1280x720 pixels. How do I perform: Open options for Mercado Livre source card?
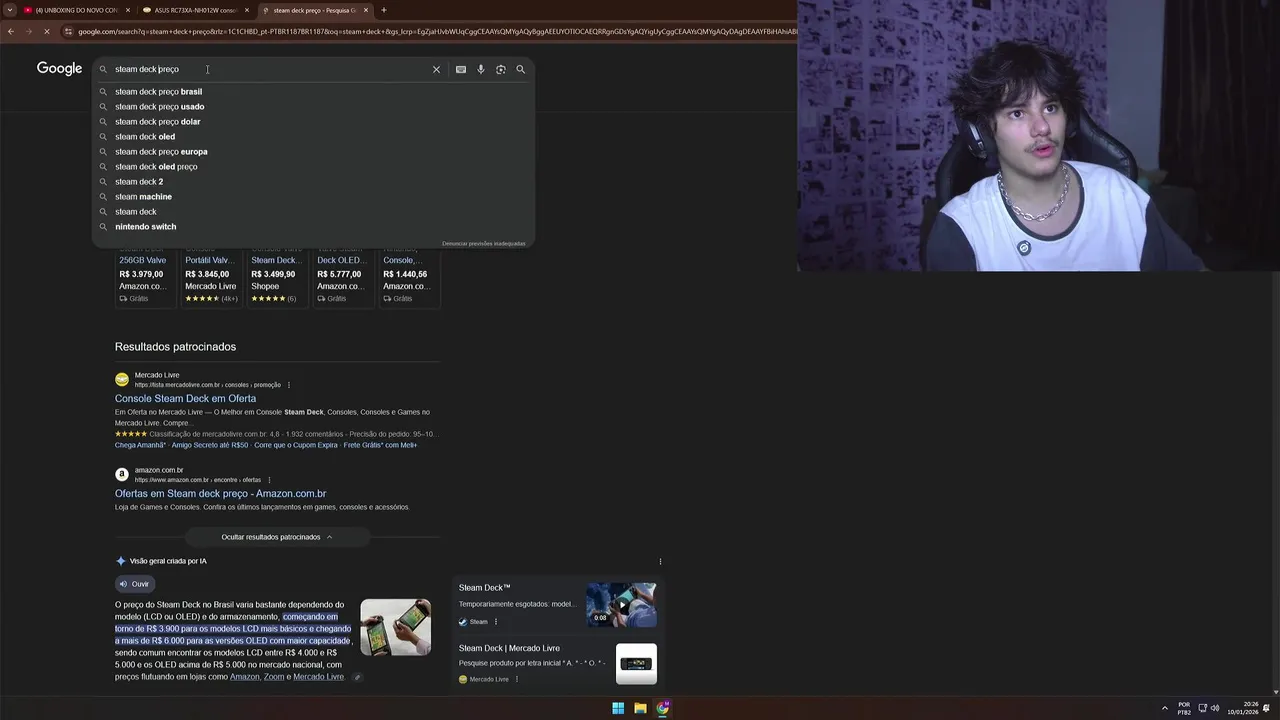(x=517, y=679)
